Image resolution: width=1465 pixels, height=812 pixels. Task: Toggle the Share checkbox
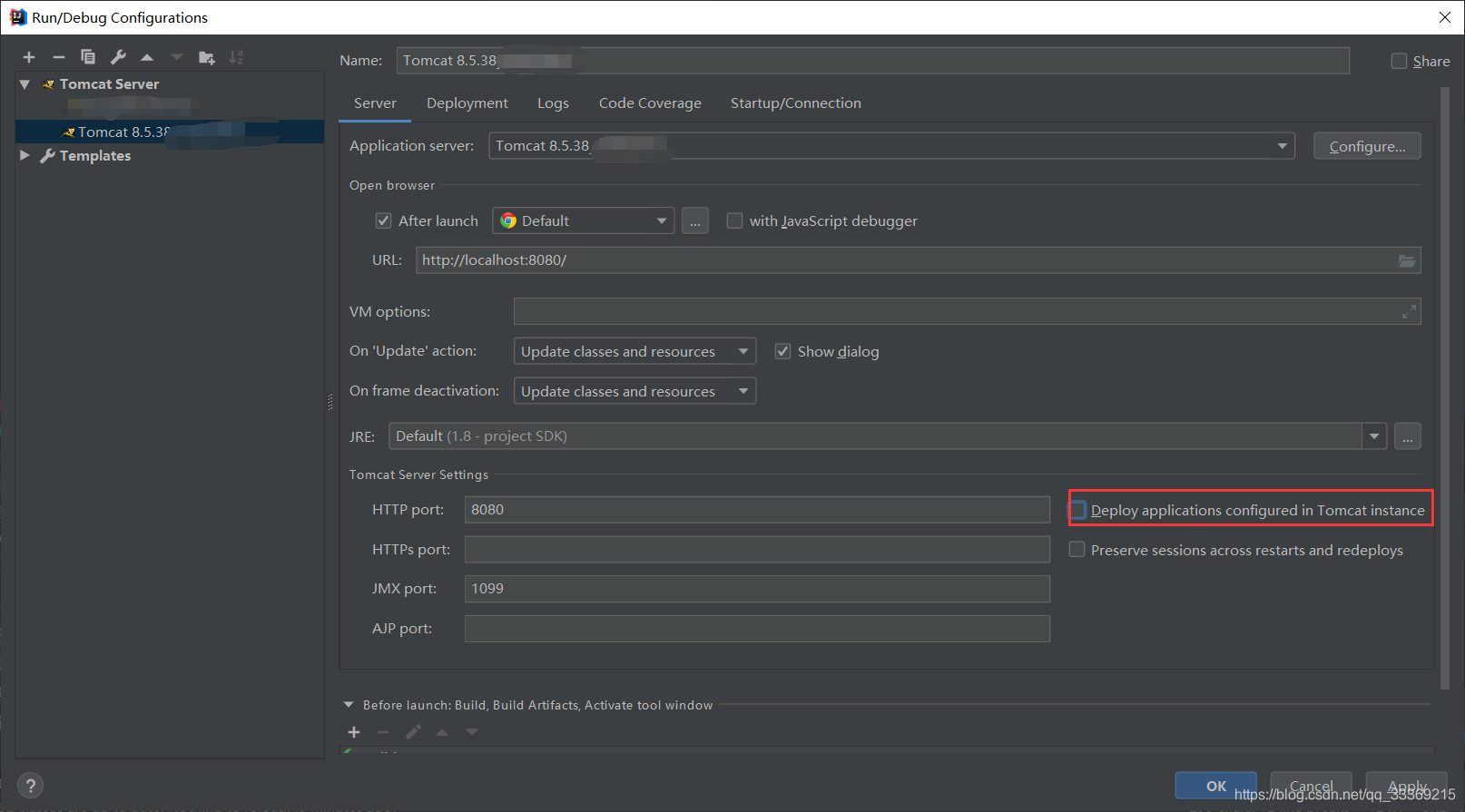1399,61
